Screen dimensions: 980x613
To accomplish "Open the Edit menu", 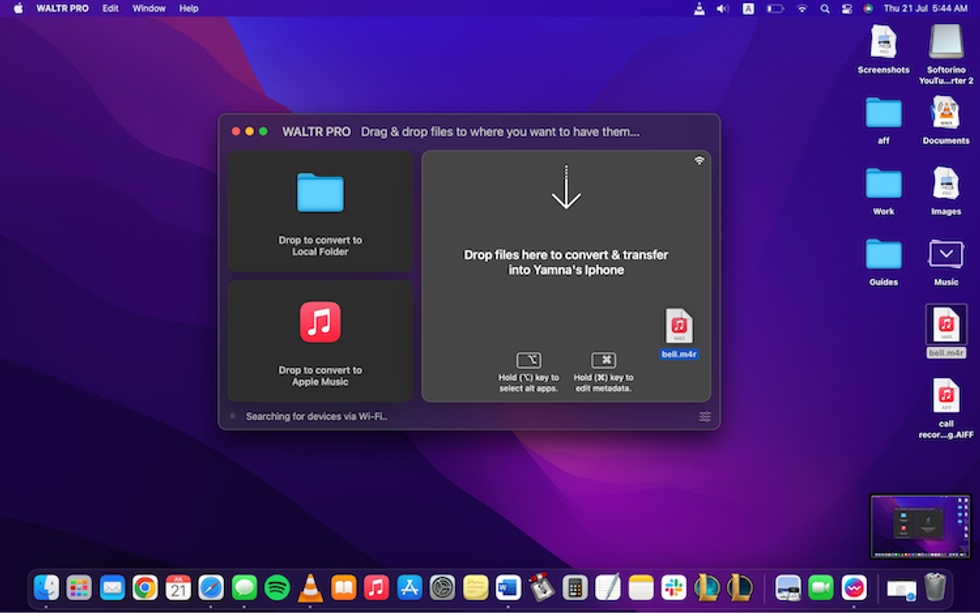I will 110,8.
